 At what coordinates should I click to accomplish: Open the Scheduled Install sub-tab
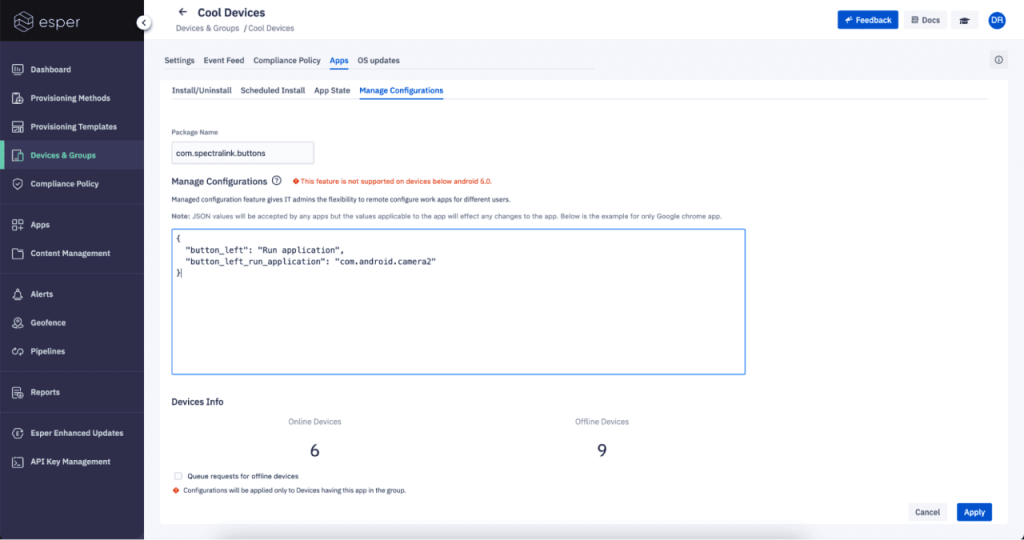pos(273,91)
